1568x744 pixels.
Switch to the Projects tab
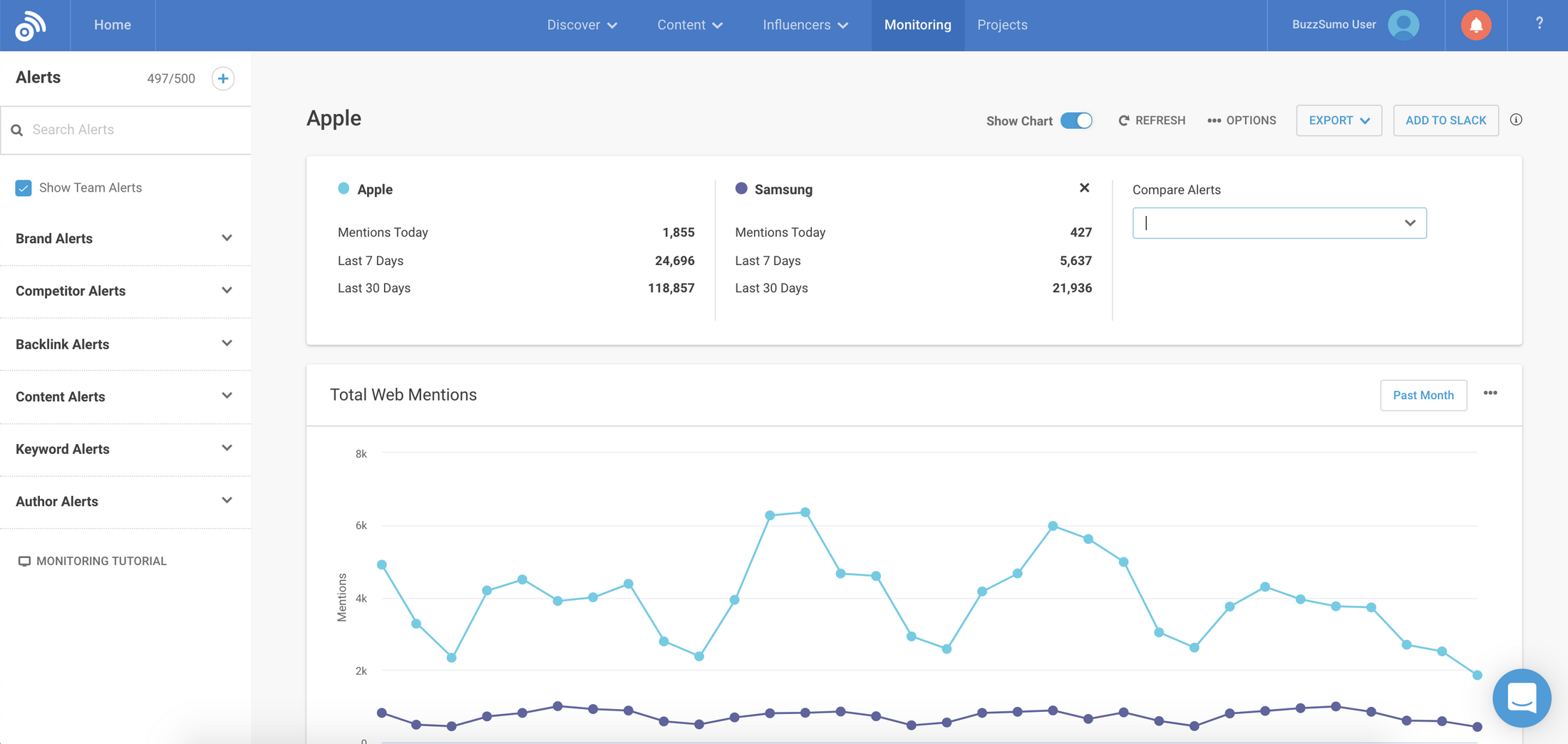[x=1002, y=25]
